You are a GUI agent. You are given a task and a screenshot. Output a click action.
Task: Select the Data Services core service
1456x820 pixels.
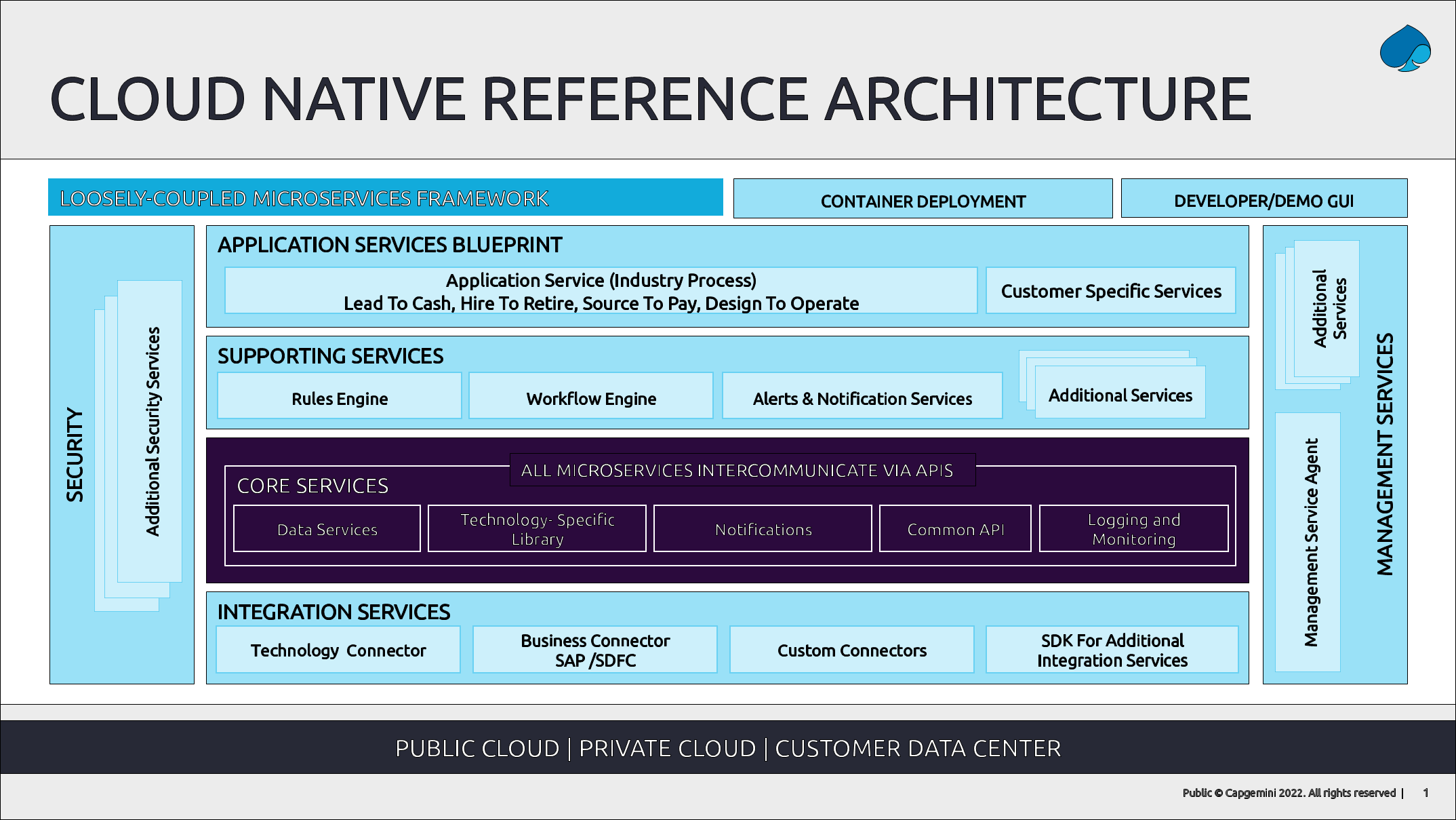[x=326, y=528]
